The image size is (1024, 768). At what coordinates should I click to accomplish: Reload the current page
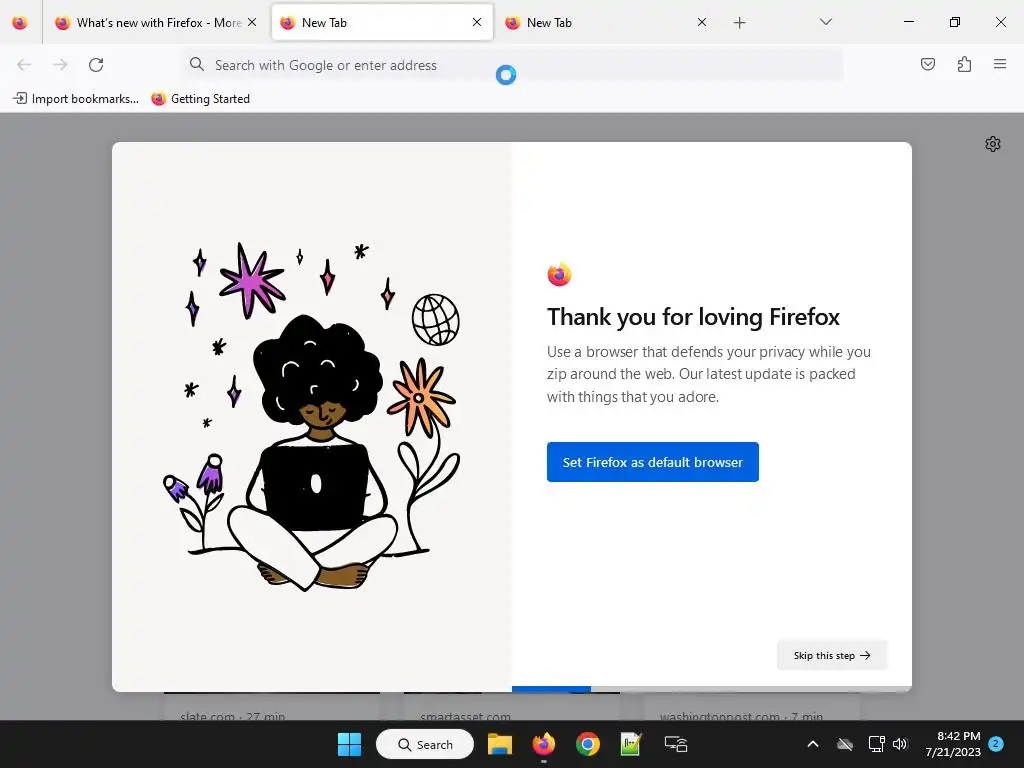pyautogui.click(x=96, y=65)
